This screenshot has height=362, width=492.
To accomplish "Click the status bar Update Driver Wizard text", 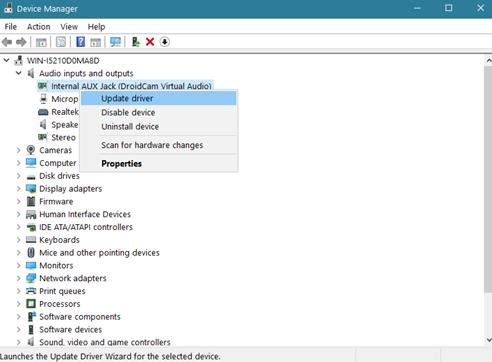I will tap(110, 356).
